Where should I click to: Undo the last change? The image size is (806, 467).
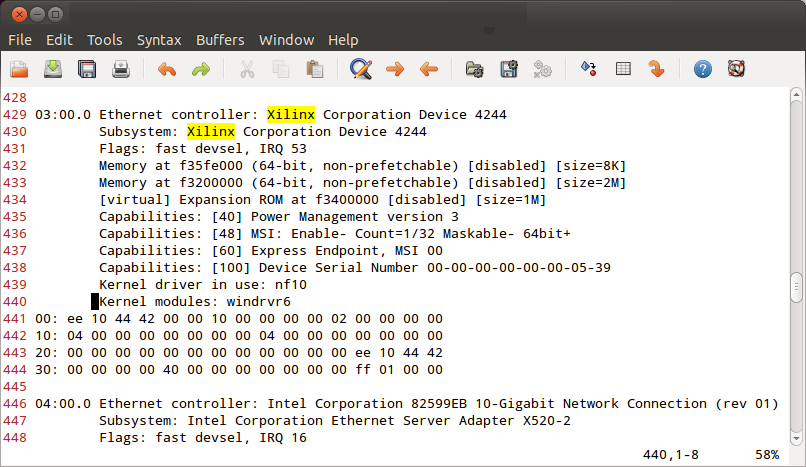tap(167, 69)
